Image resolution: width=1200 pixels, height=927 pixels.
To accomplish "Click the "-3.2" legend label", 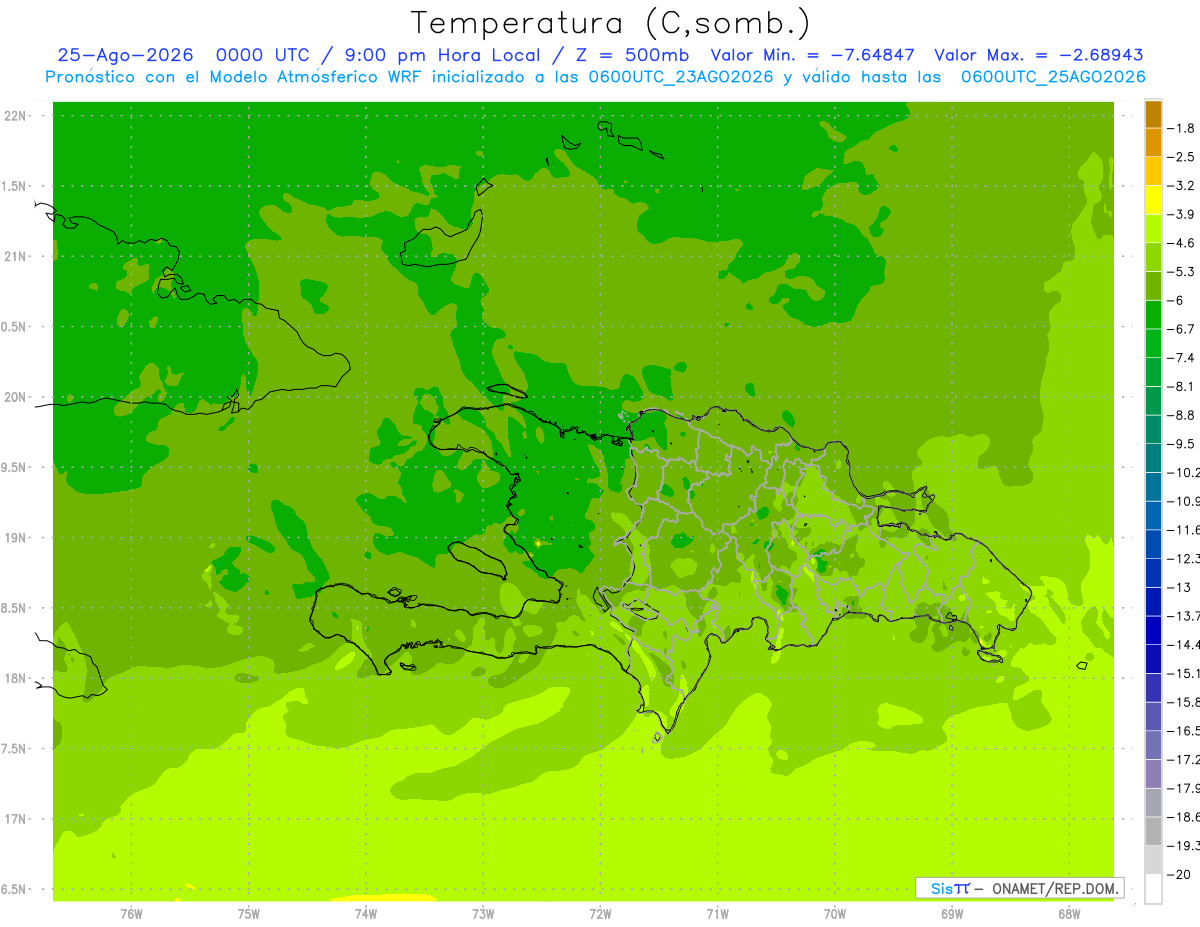I will (x=1183, y=186).
